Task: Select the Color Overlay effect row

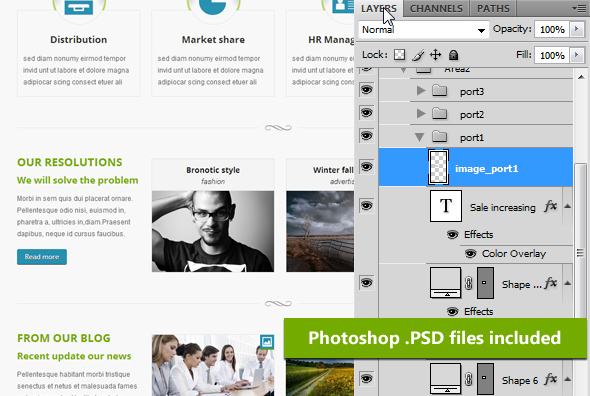Action: pyautogui.click(x=514, y=254)
